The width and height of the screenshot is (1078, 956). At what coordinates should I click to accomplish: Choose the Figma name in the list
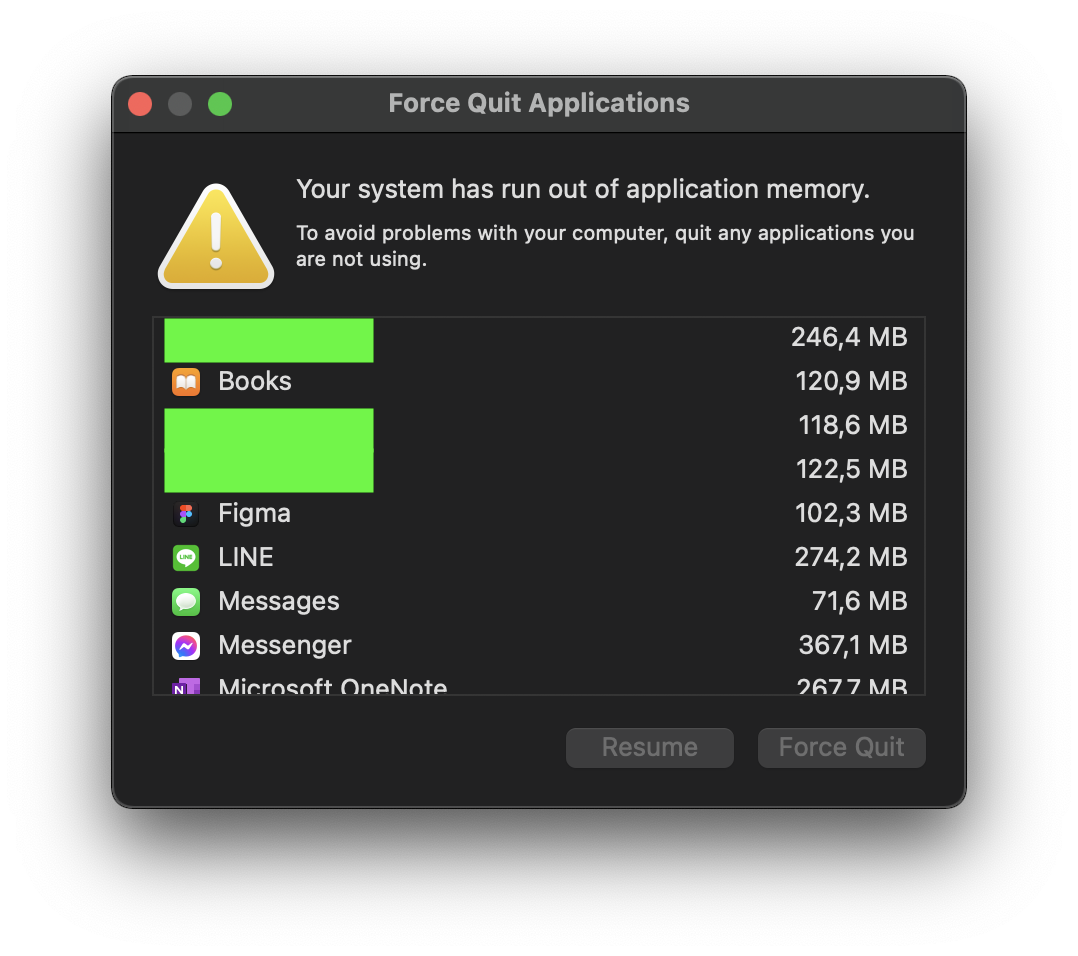[x=254, y=514]
